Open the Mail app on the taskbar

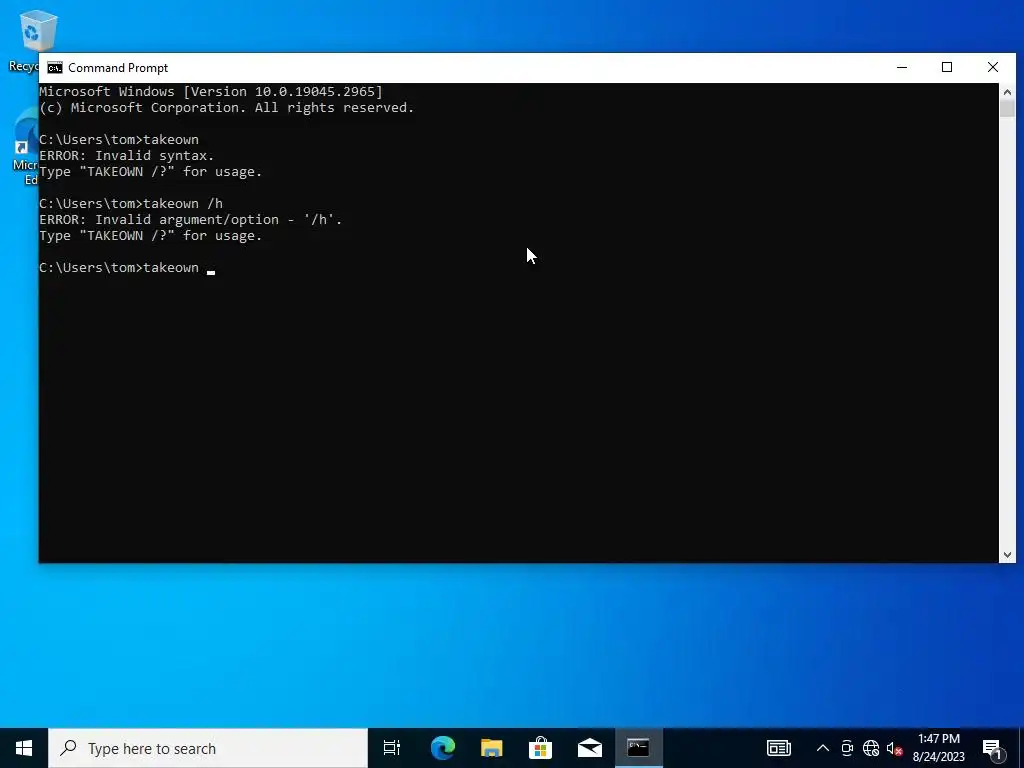point(589,748)
